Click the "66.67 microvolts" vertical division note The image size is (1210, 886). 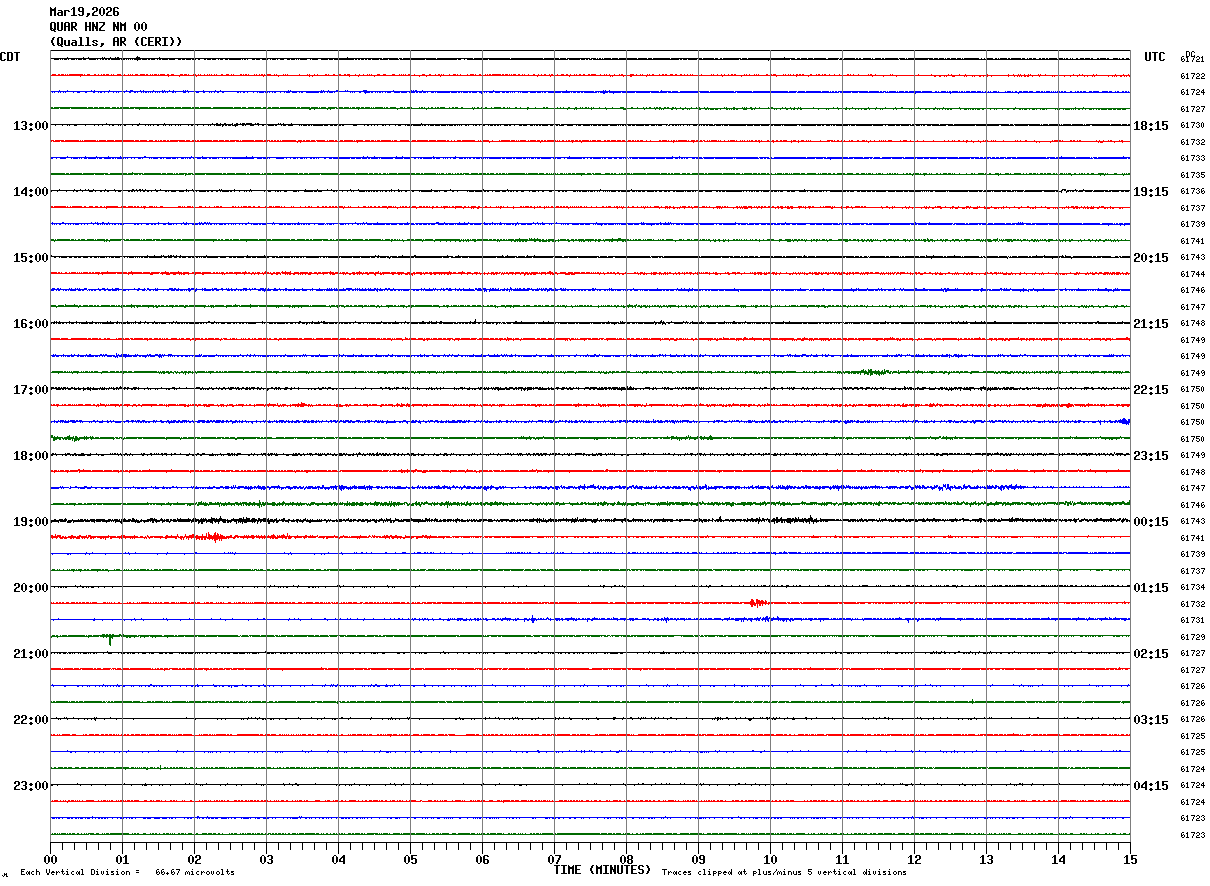(195, 872)
